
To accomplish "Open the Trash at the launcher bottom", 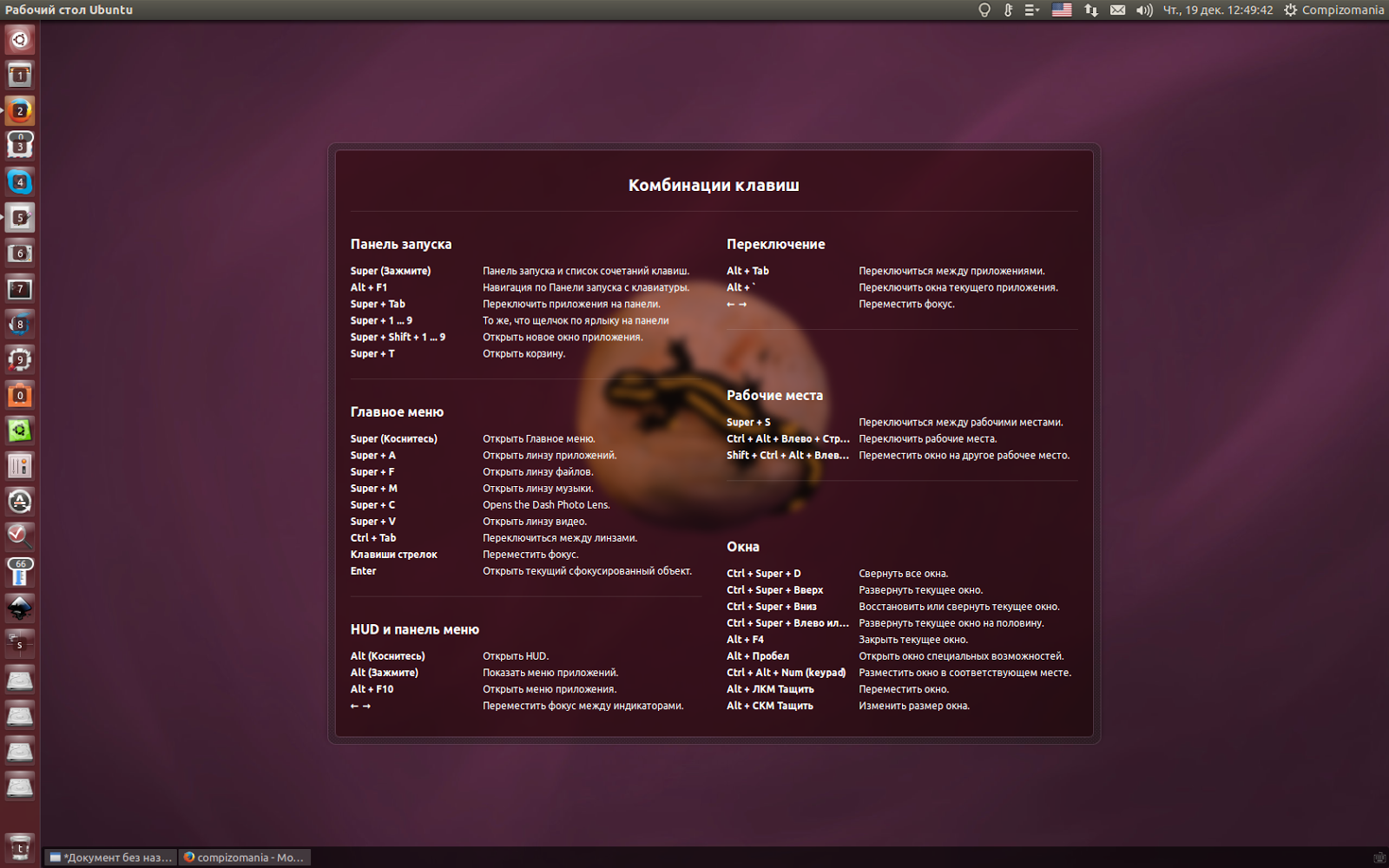I will [20, 847].
